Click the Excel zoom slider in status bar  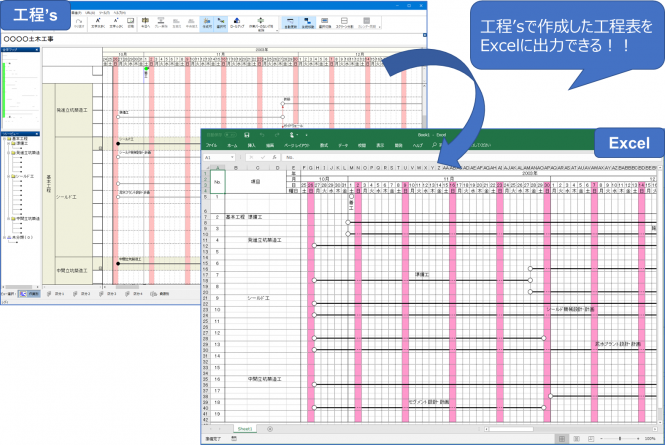tap(618, 439)
